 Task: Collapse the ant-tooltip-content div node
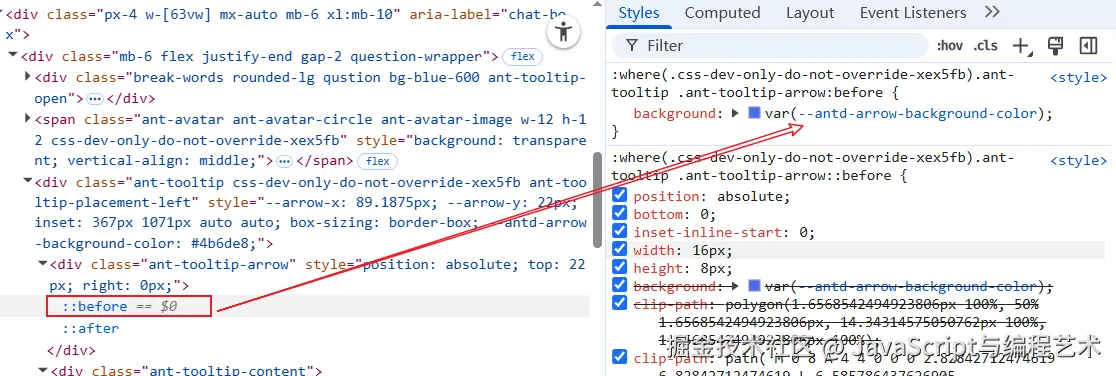[42, 370]
